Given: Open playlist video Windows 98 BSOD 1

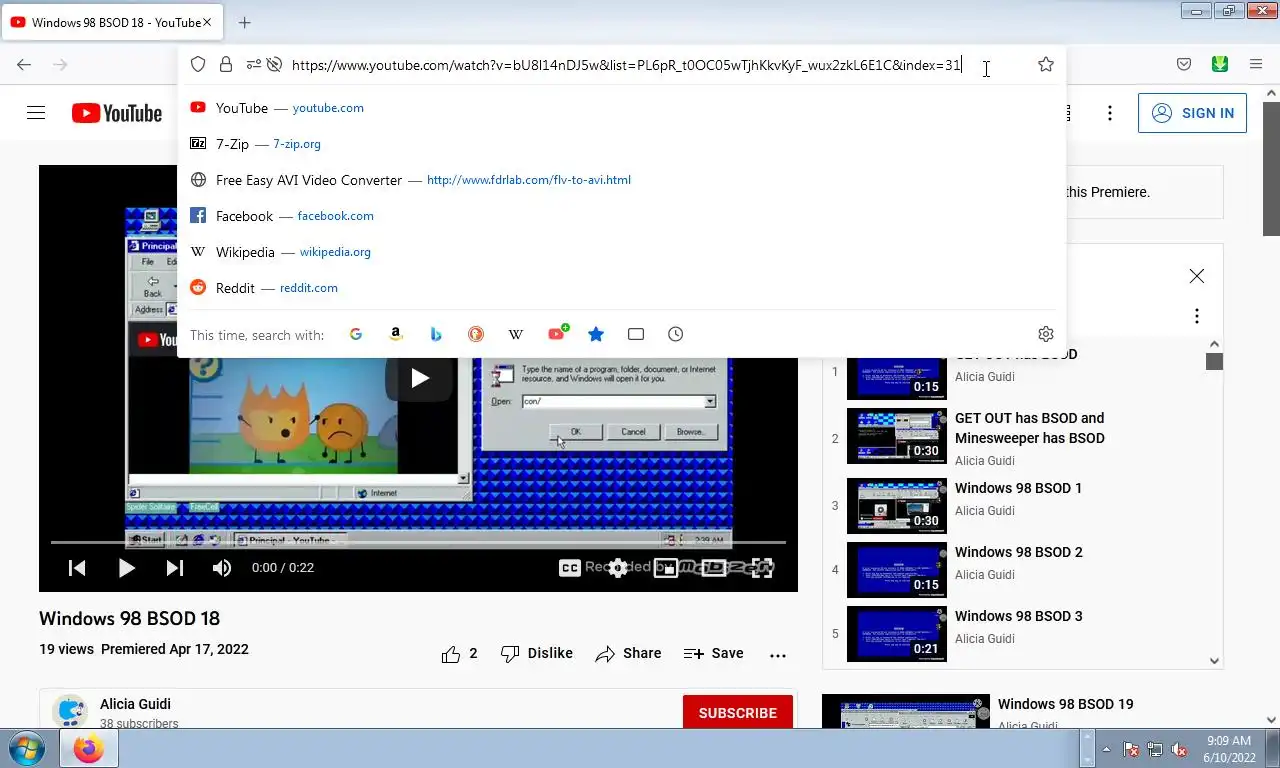Looking at the screenshot, I should 1018,488.
